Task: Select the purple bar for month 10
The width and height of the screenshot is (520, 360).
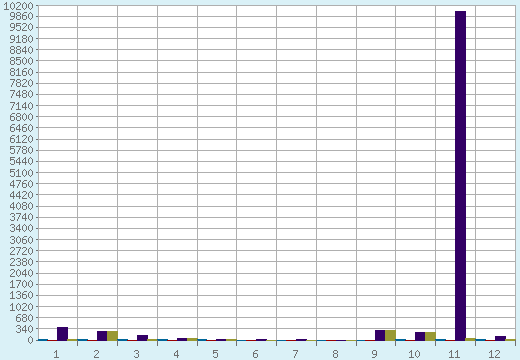Action: [x=420, y=336]
